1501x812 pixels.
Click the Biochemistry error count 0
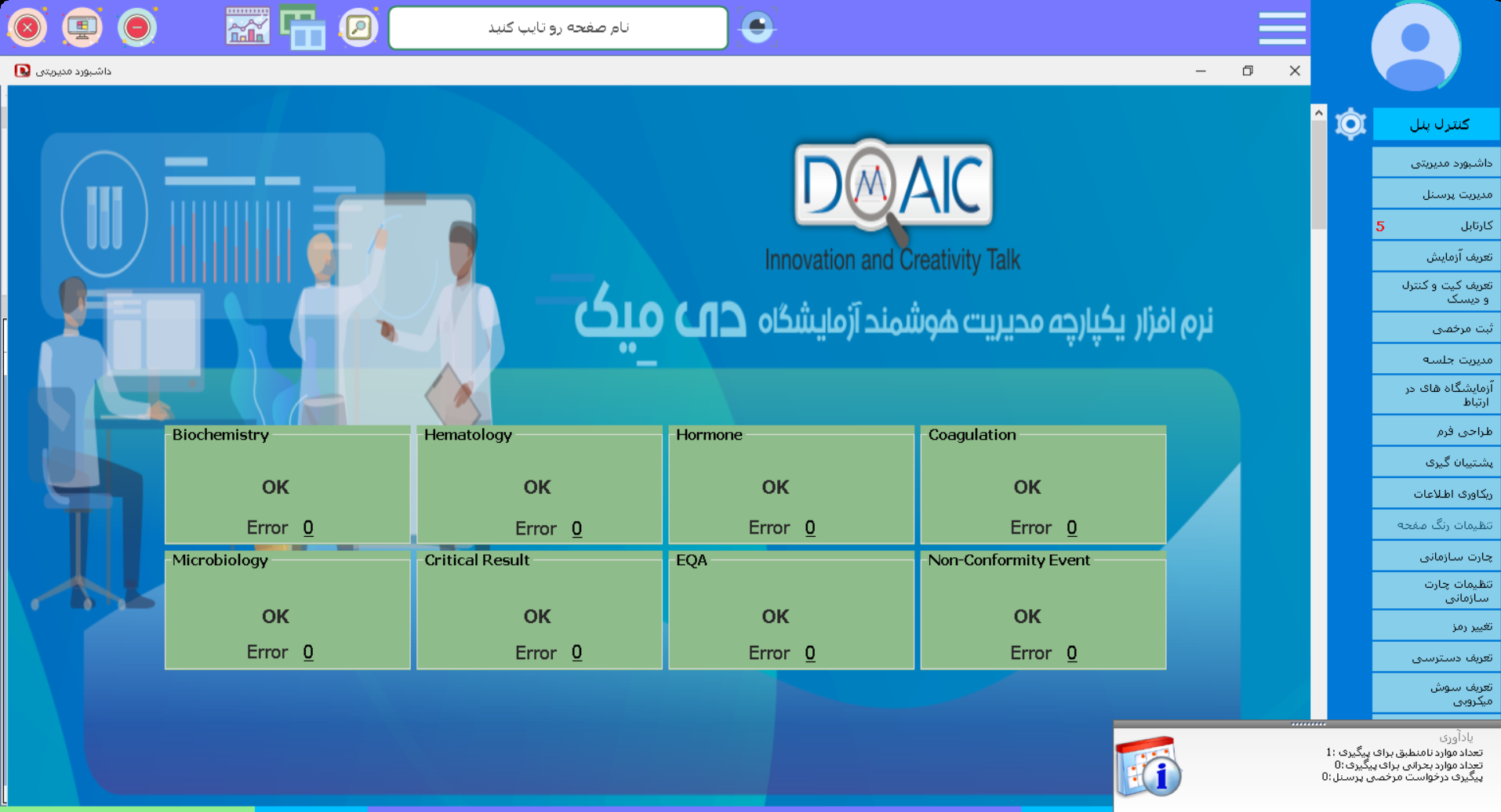308,527
